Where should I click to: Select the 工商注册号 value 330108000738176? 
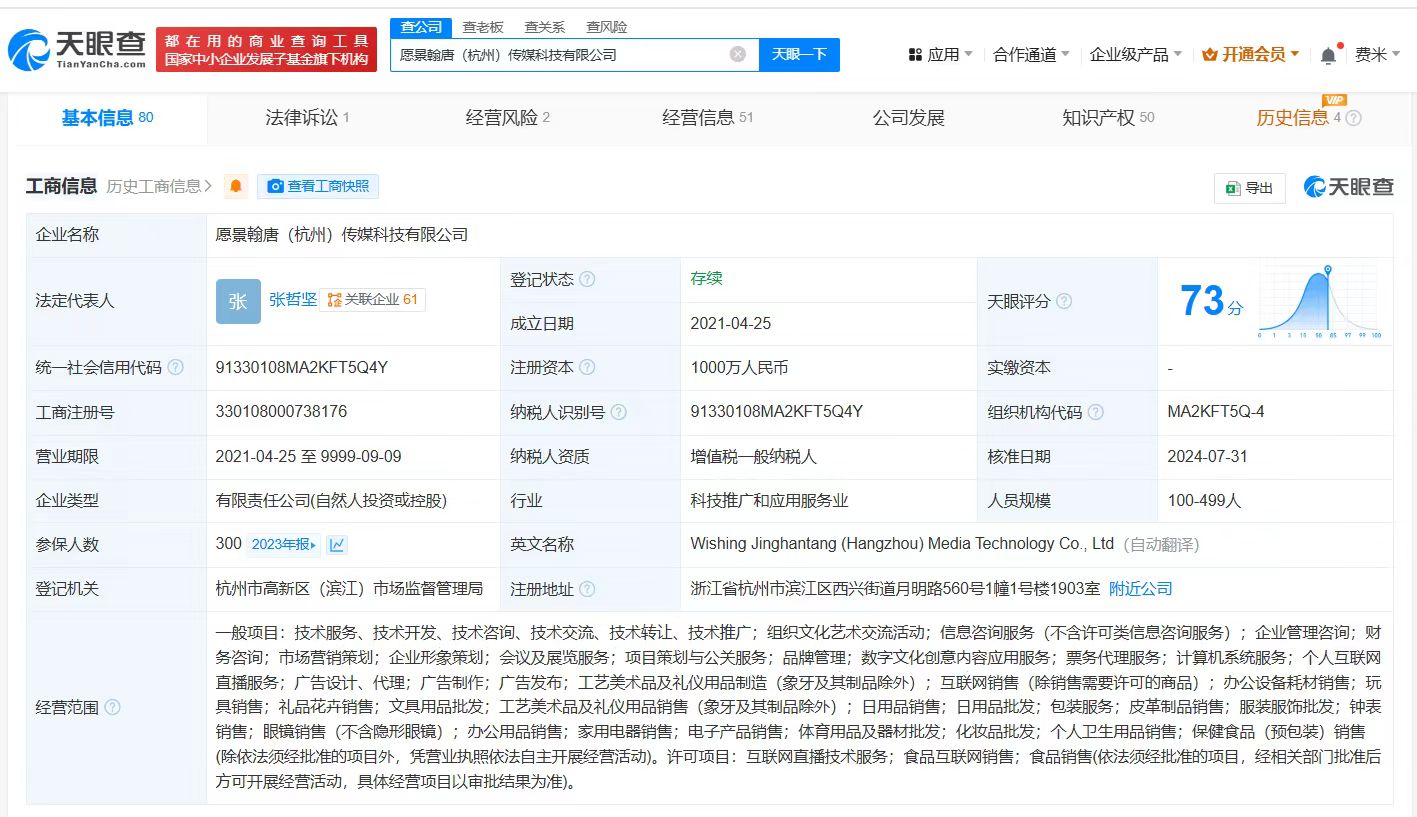(x=282, y=412)
